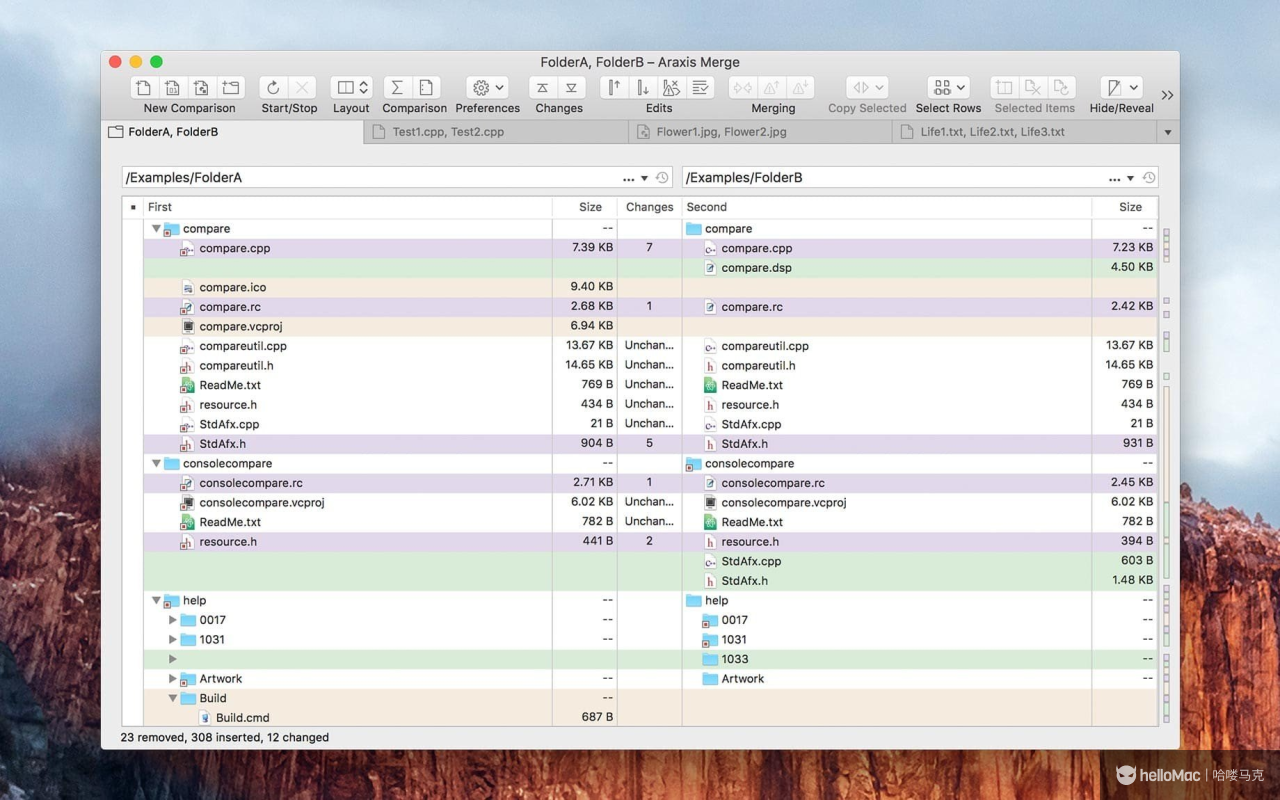Click the down-arrow icon in Edits group
The width and height of the screenshot is (1280, 800).
[643, 88]
